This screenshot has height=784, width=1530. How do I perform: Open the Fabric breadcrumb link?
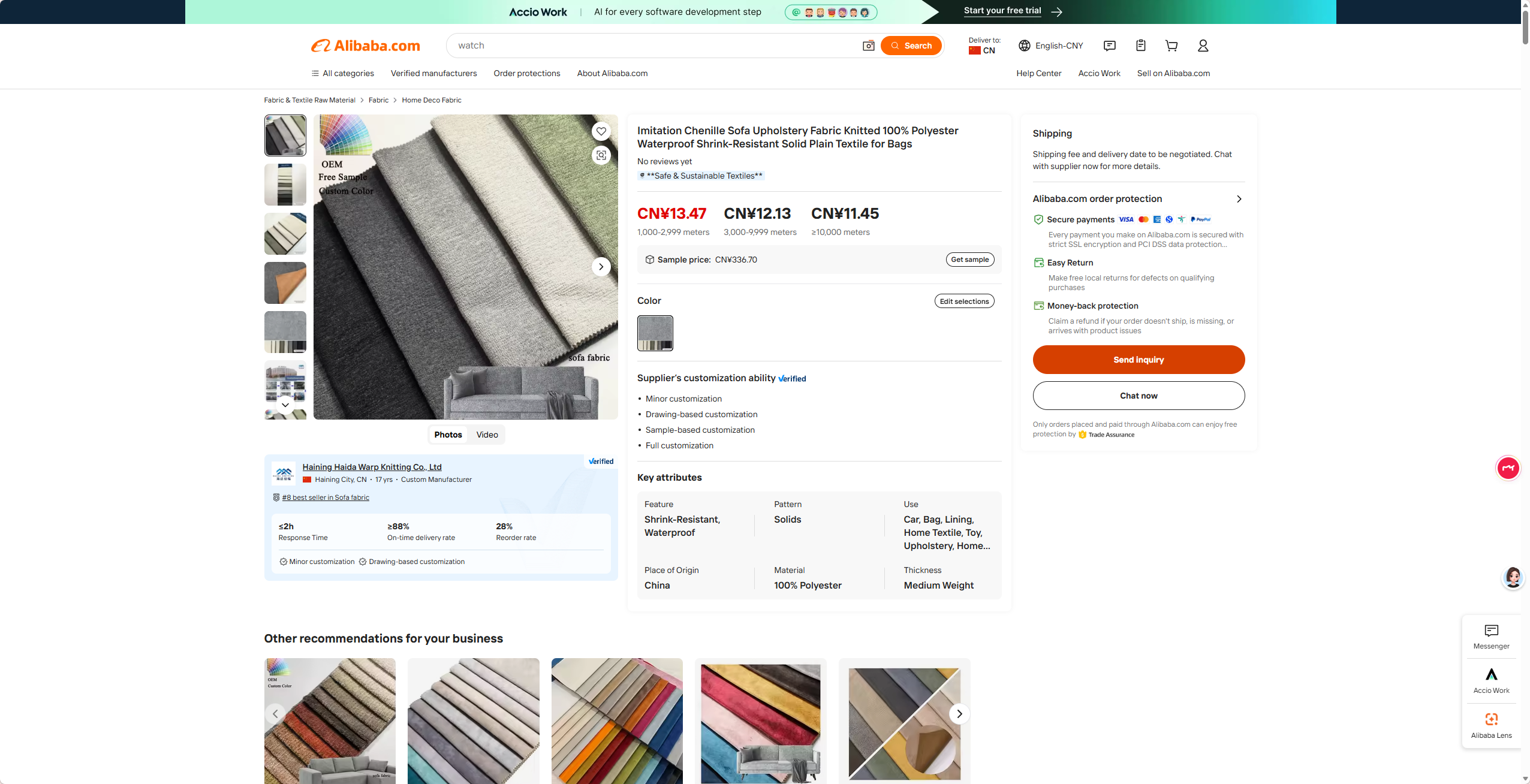[378, 100]
